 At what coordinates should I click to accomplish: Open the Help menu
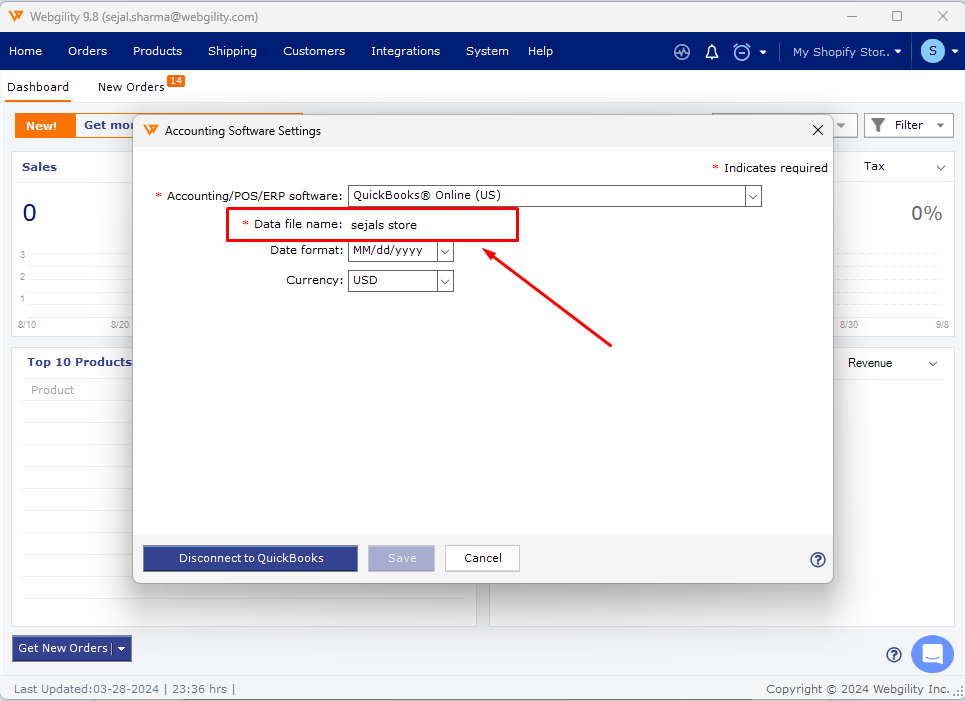[x=540, y=51]
